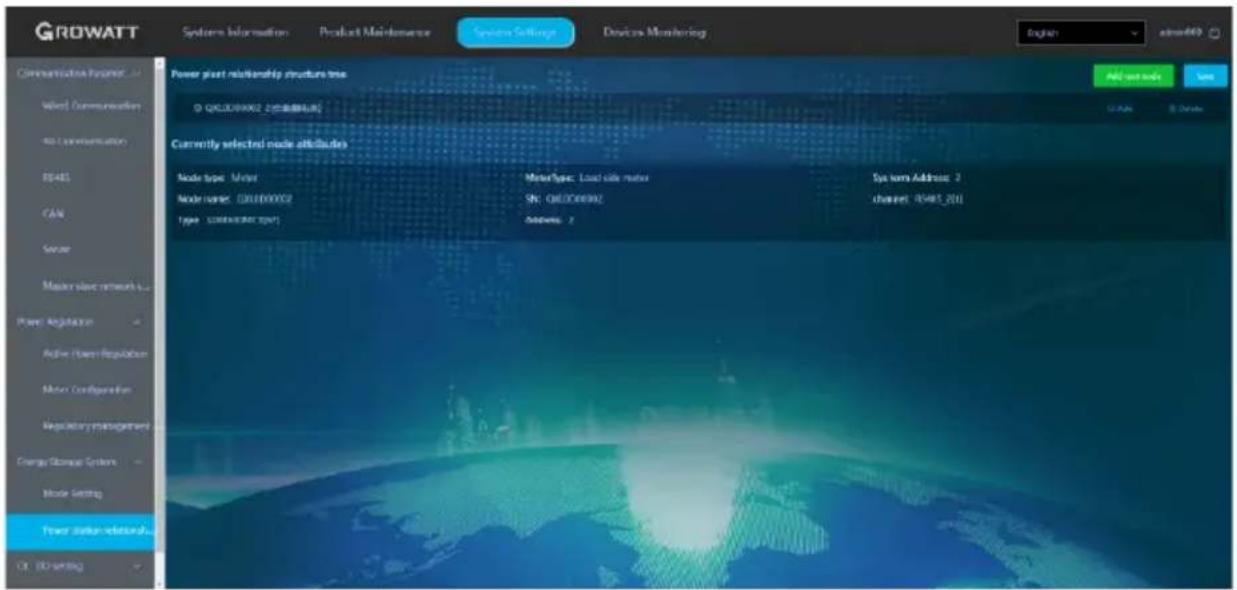Select the highlighted Power station relationship entry
The width and height of the screenshot is (1237, 590).
tap(79, 530)
